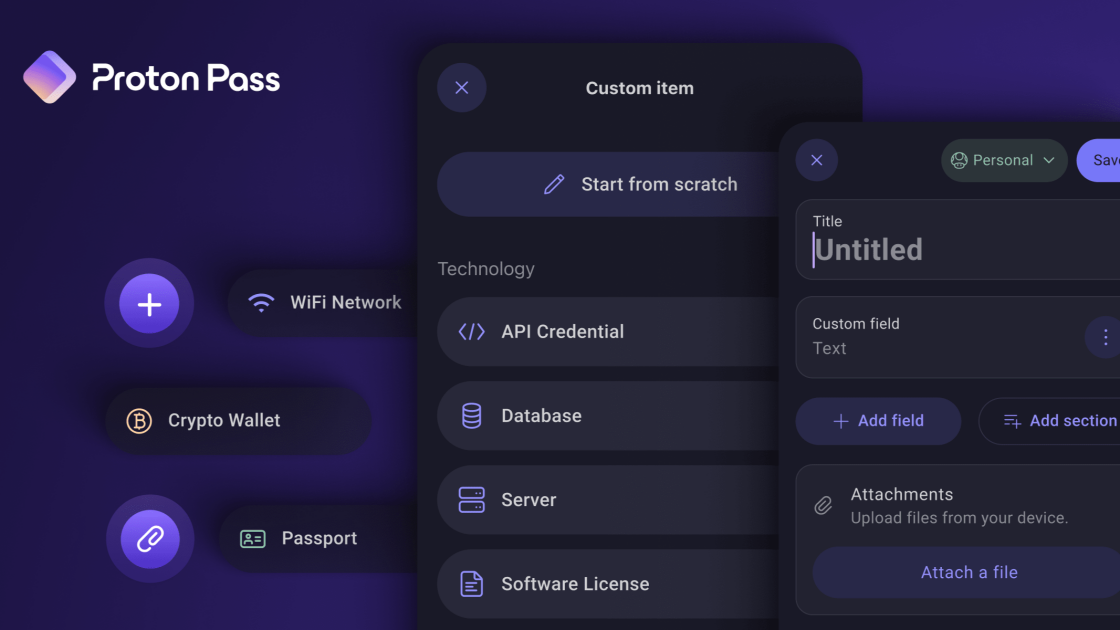
Task: Choose Start from scratch
Action: click(x=608, y=184)
